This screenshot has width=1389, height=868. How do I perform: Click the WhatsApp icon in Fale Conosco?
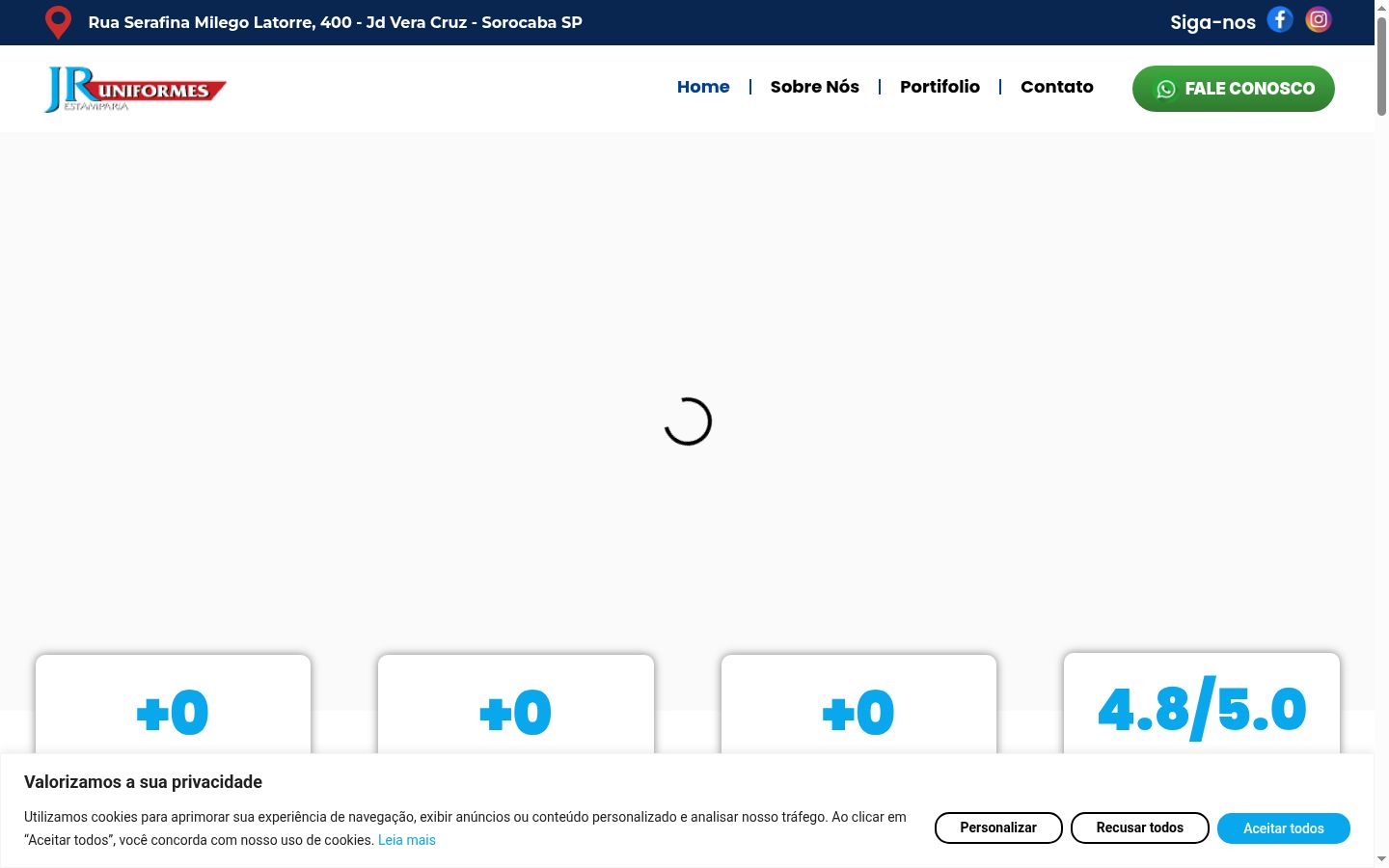coord(1166,89)
